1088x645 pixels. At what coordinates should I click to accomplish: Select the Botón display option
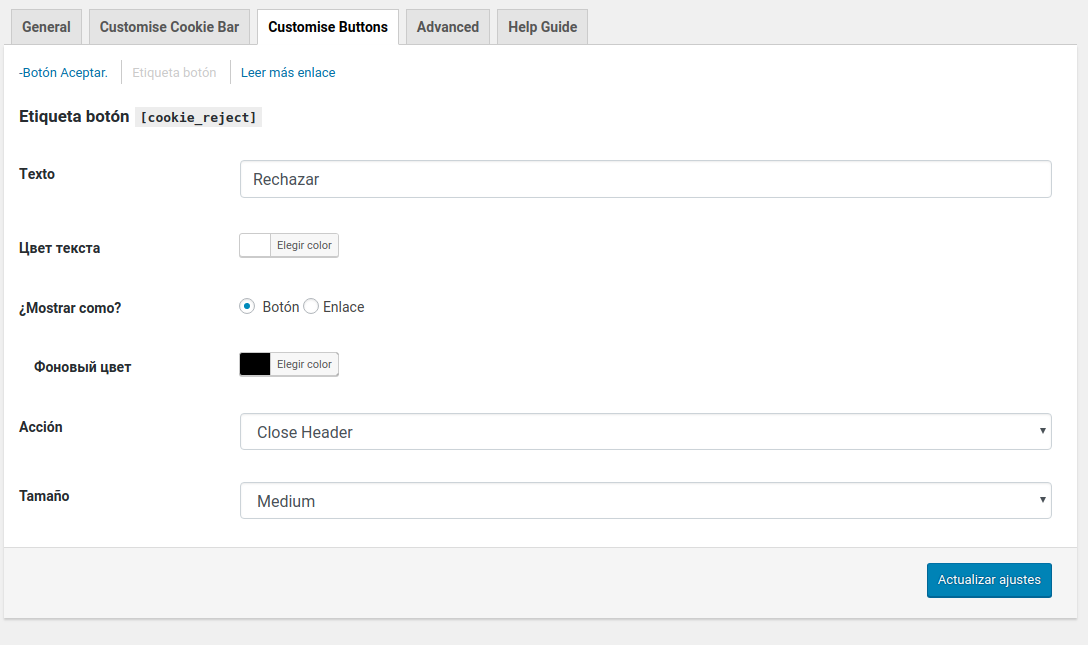(x=247, y=306)
